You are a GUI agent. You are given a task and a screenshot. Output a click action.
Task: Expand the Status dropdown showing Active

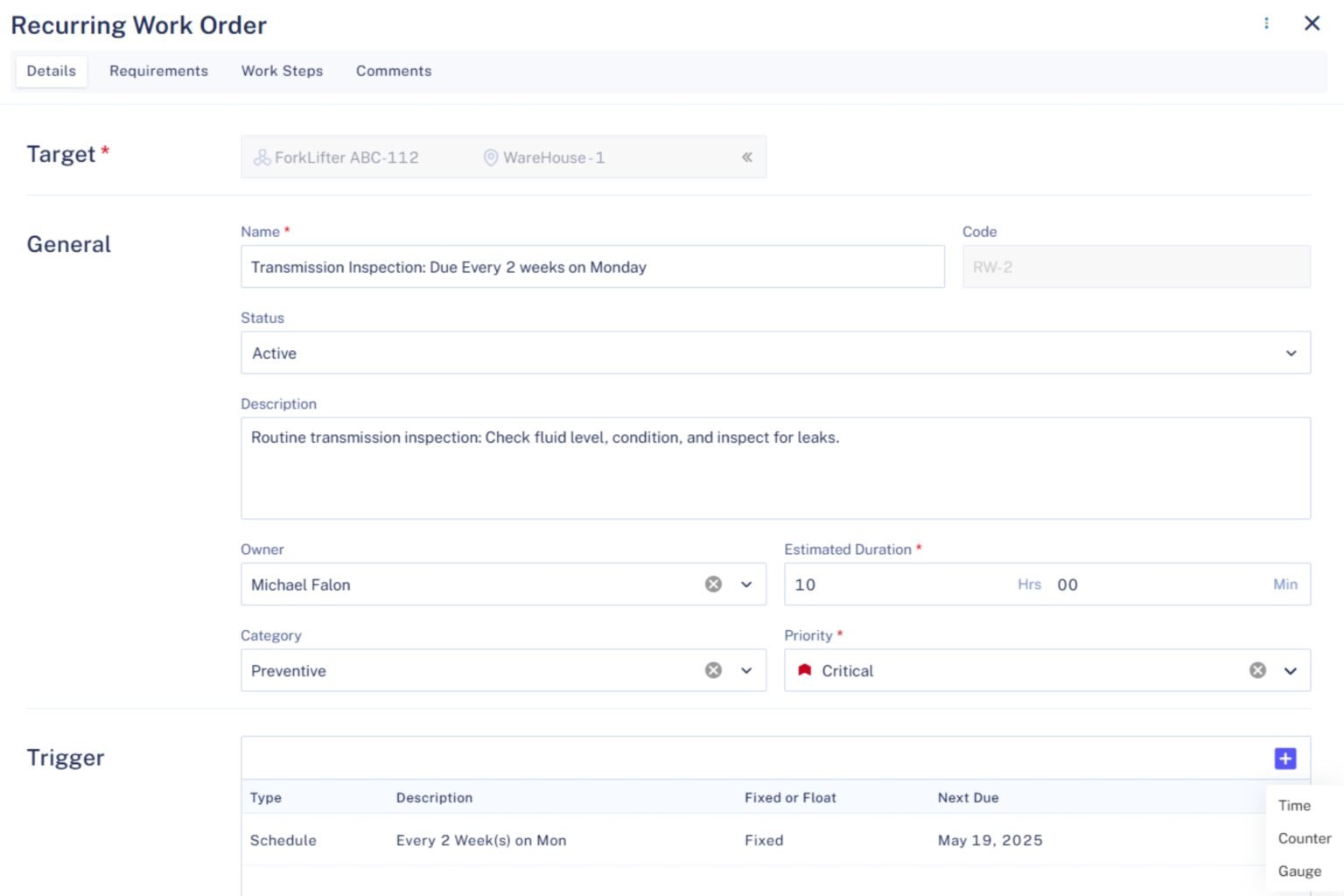[x=1291, y=353]
